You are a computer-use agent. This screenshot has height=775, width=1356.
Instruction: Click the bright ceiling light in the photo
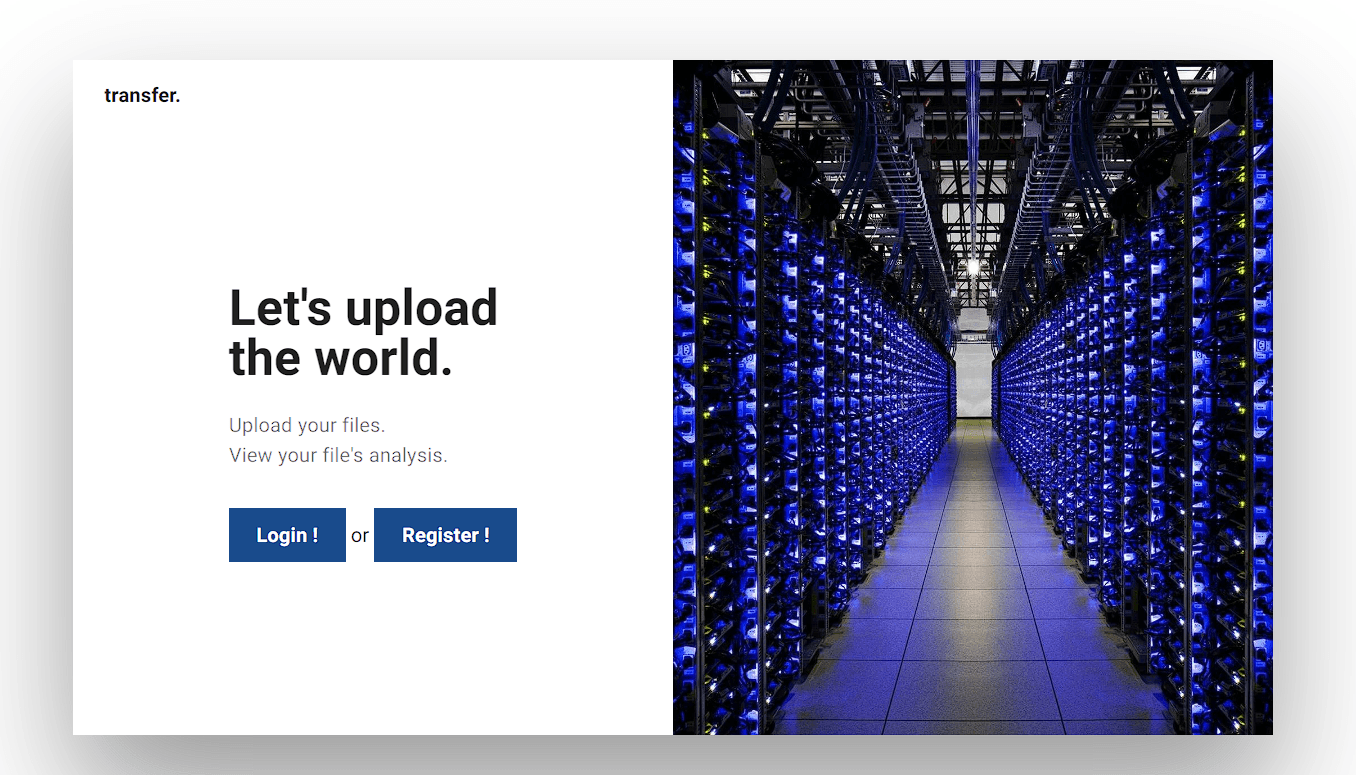pos(971,267)
